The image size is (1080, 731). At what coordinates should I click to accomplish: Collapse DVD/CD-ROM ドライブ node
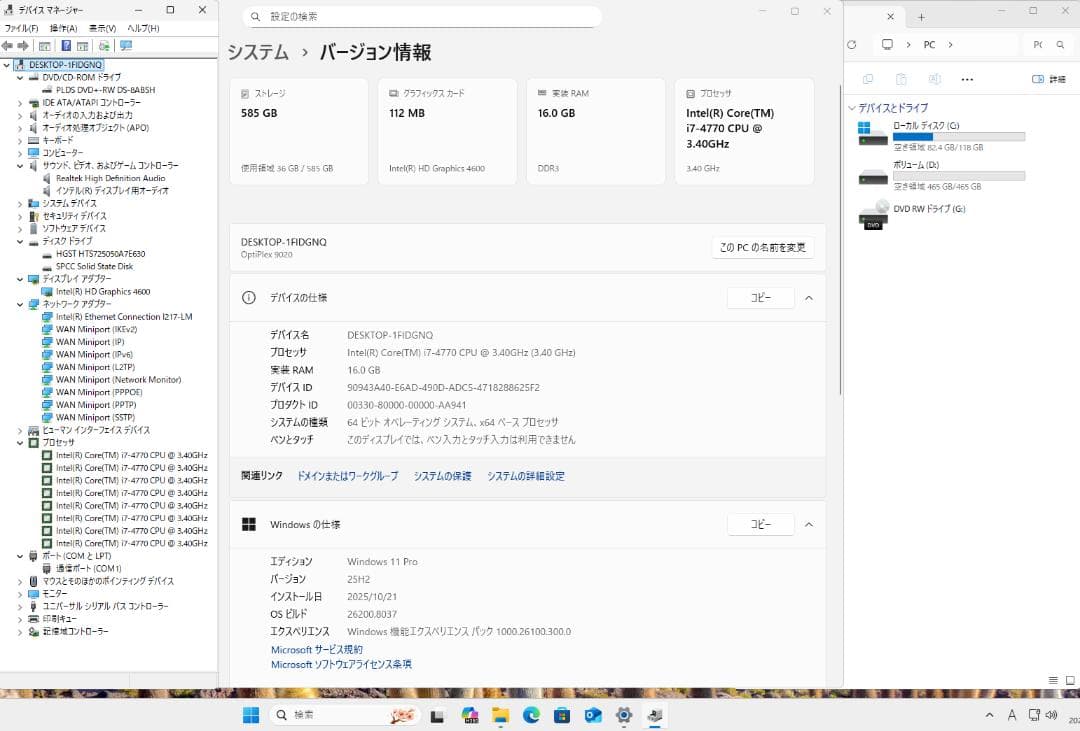point(20,78)
